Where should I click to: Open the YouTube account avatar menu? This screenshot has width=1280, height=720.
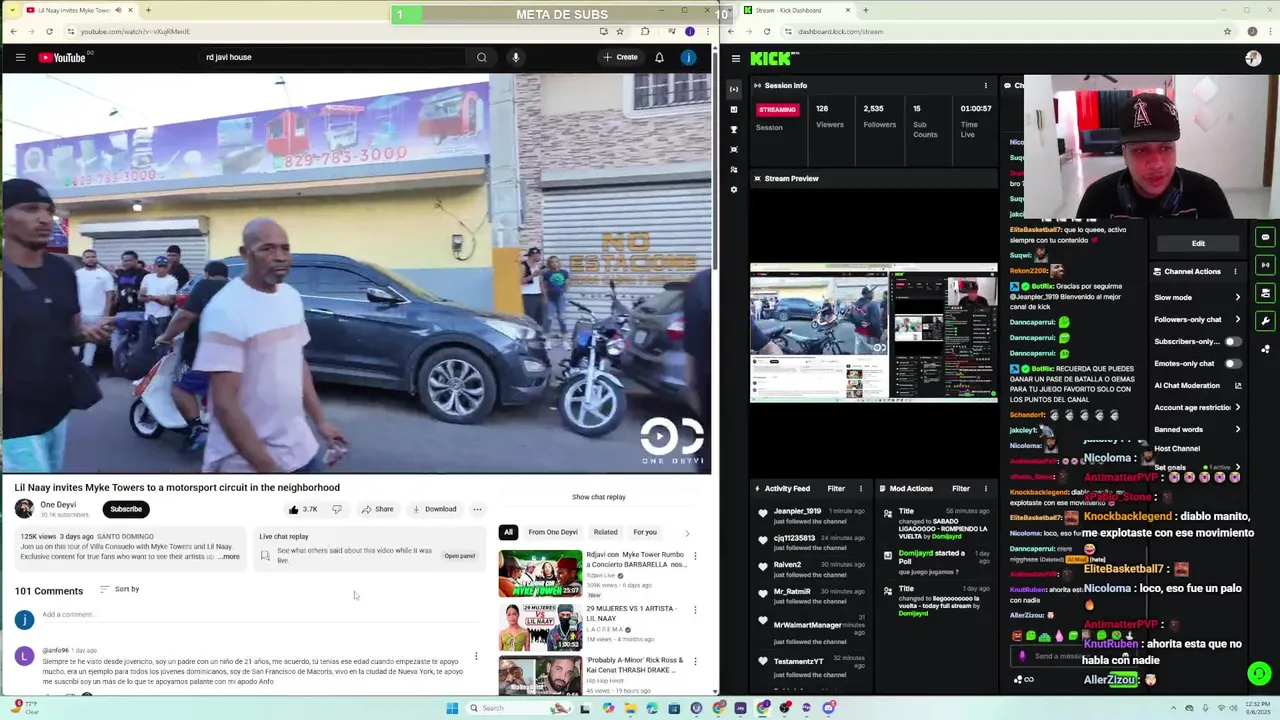(688, 57)
